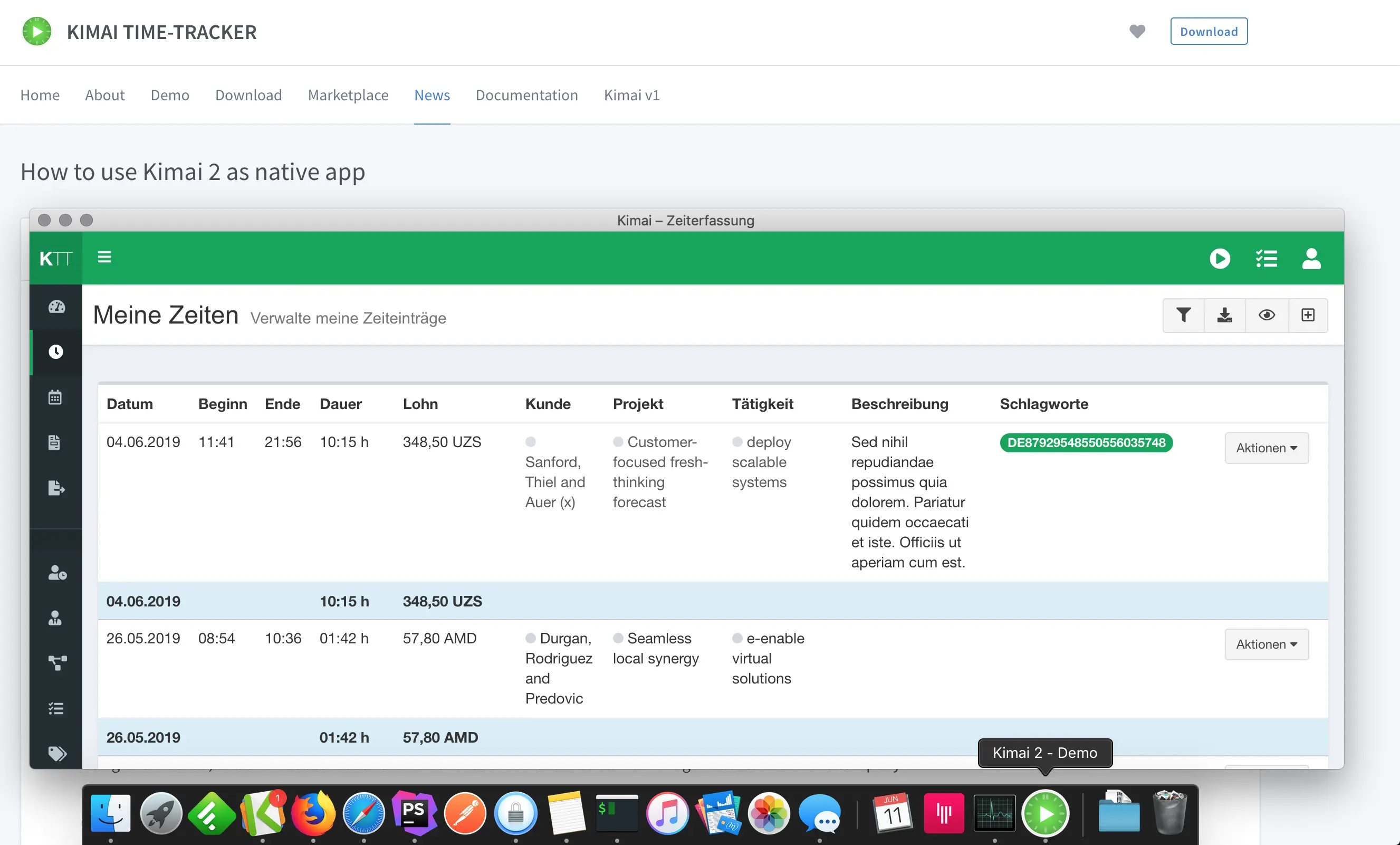Open Kimai 2 - Demo app in dock
This screenshot has width=1400, height=845.
click(1046, 813)
